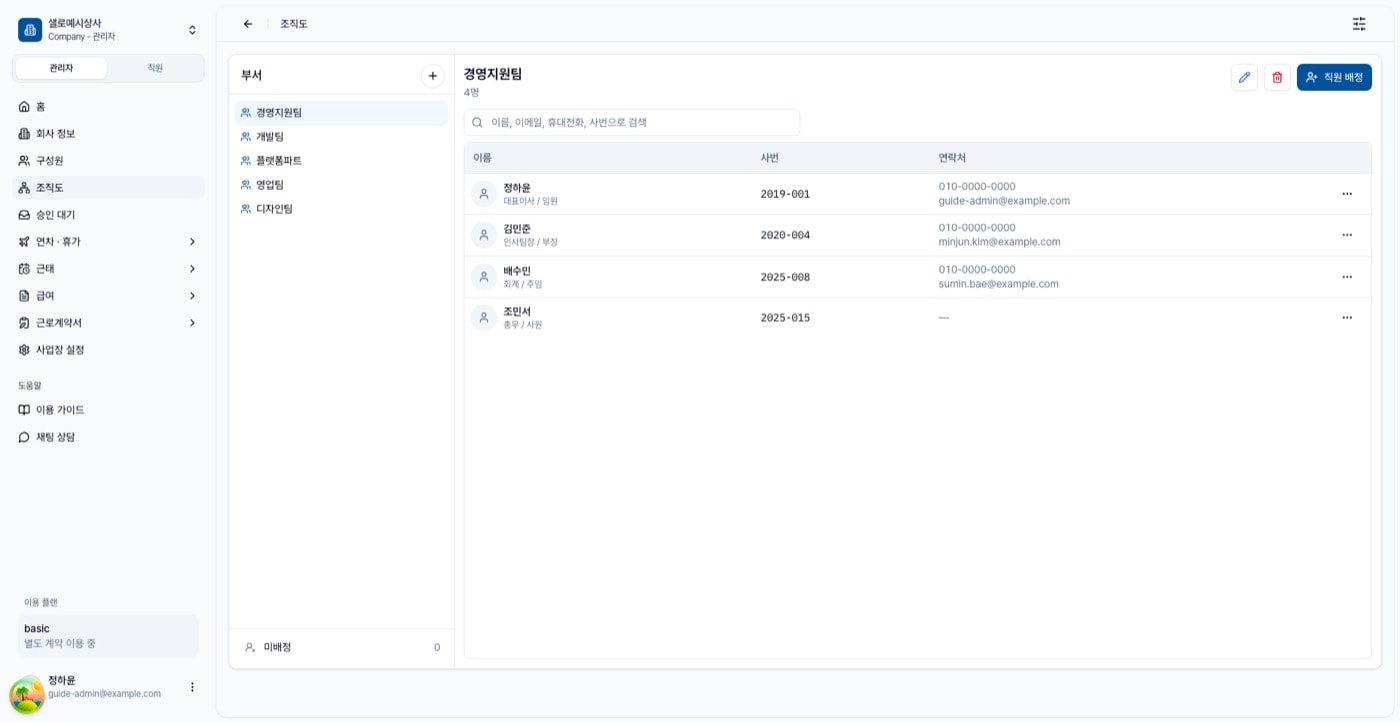Open row menu for 정하윤

click(1347, 194)
